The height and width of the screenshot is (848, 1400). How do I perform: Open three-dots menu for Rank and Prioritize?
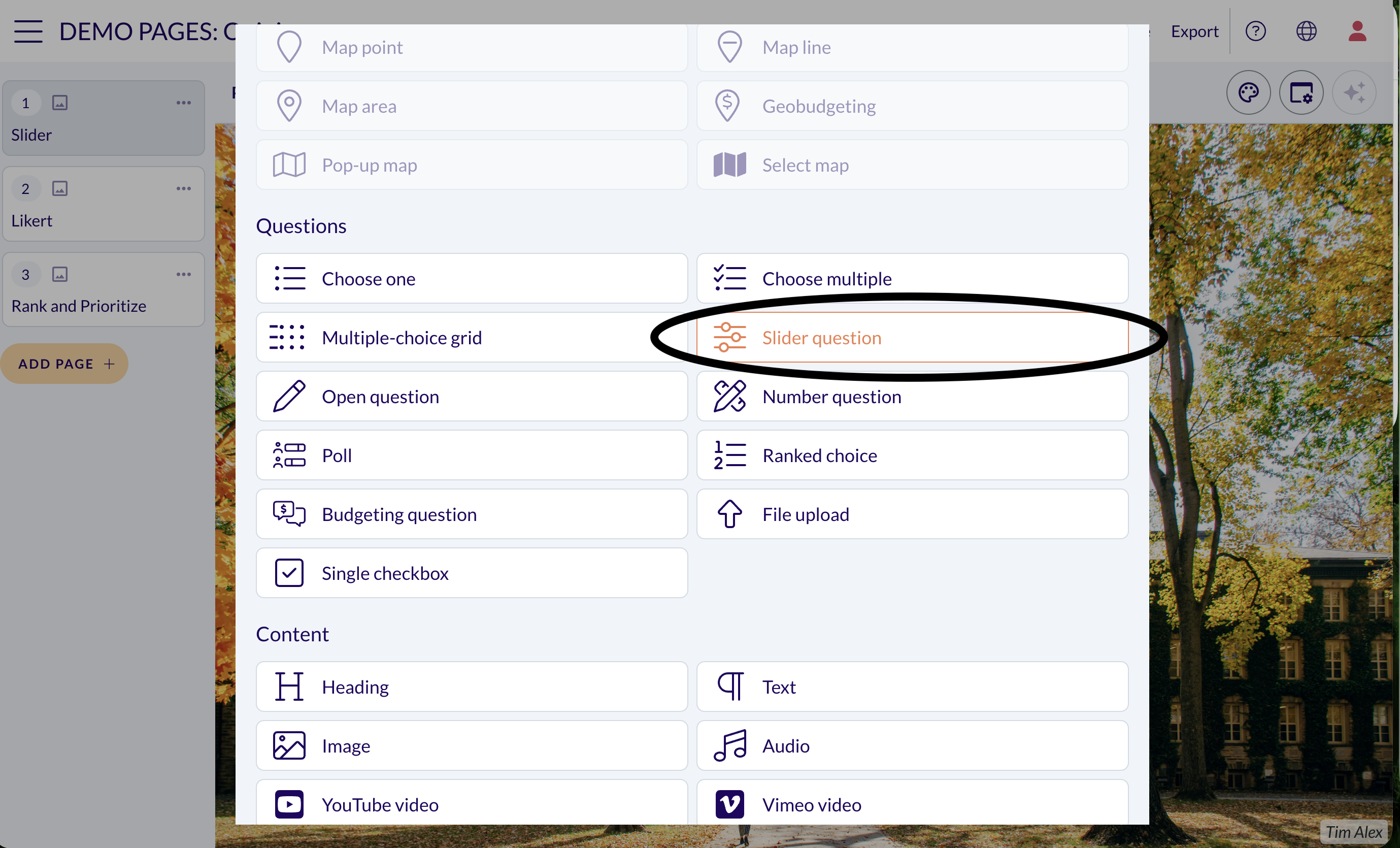tap(184, 275)
